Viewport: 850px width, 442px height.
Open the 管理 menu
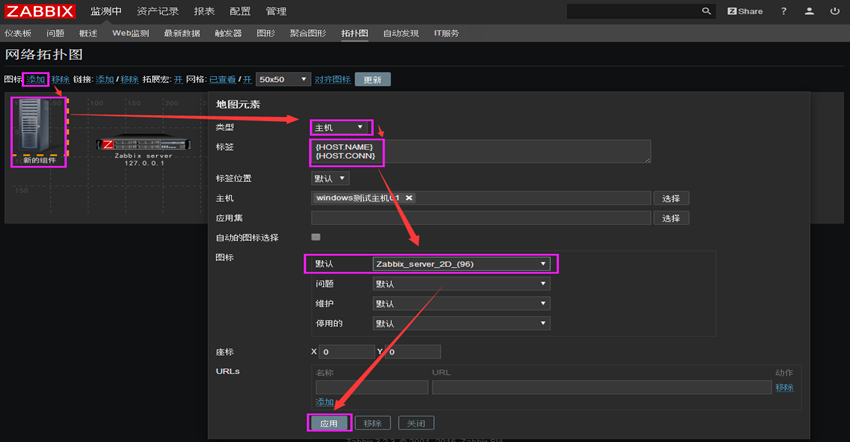click(276, 11)
